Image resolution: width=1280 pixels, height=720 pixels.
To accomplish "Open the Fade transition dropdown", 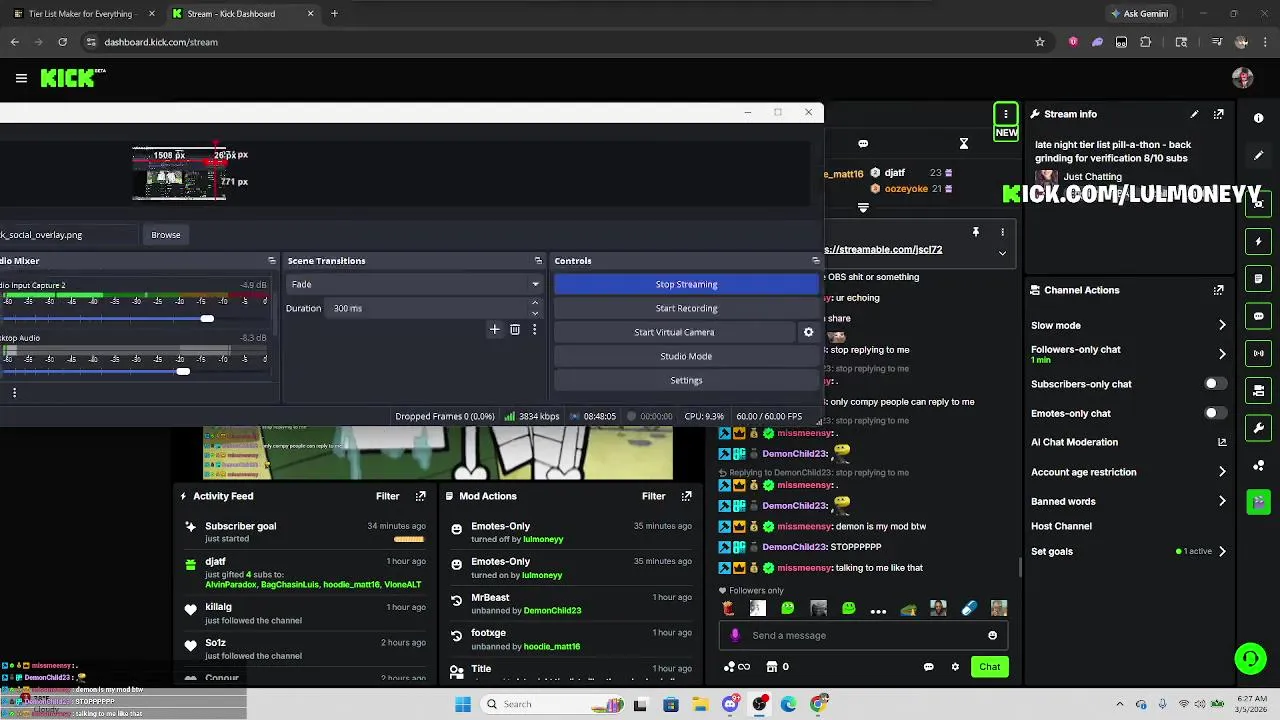I will tap(414, 284).
